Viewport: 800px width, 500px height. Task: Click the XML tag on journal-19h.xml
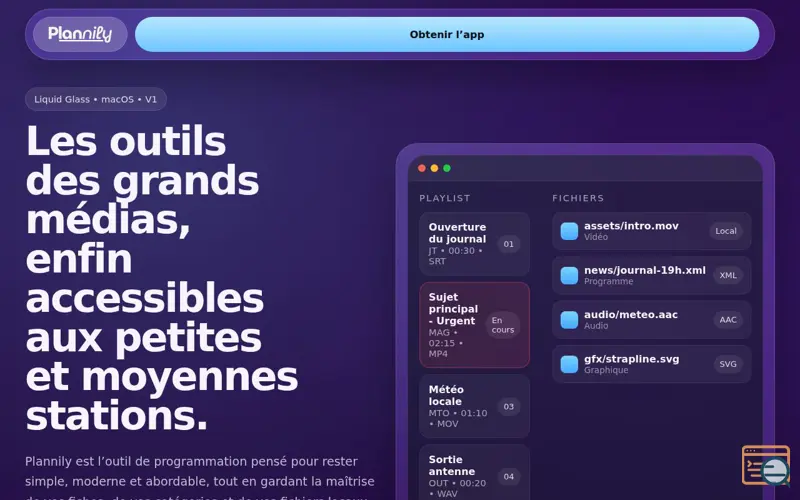pyautogui.click(x=728, y=276)
